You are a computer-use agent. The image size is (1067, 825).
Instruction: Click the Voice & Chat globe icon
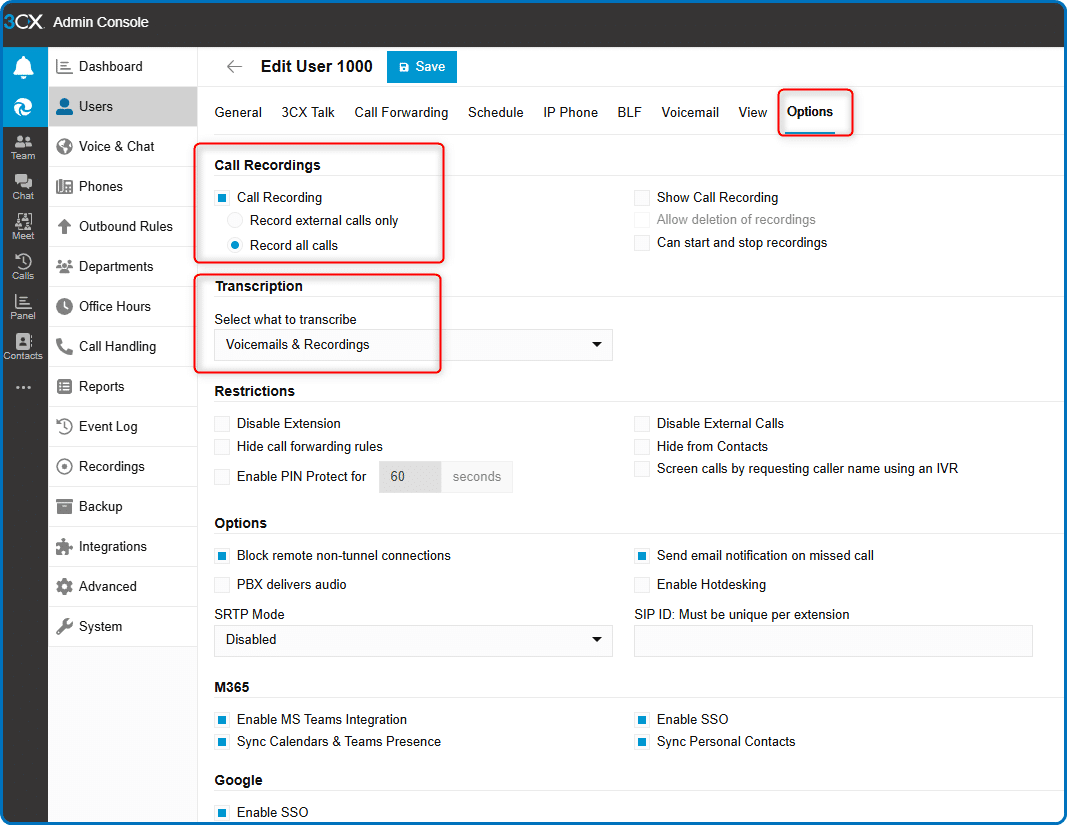point(65,146)
